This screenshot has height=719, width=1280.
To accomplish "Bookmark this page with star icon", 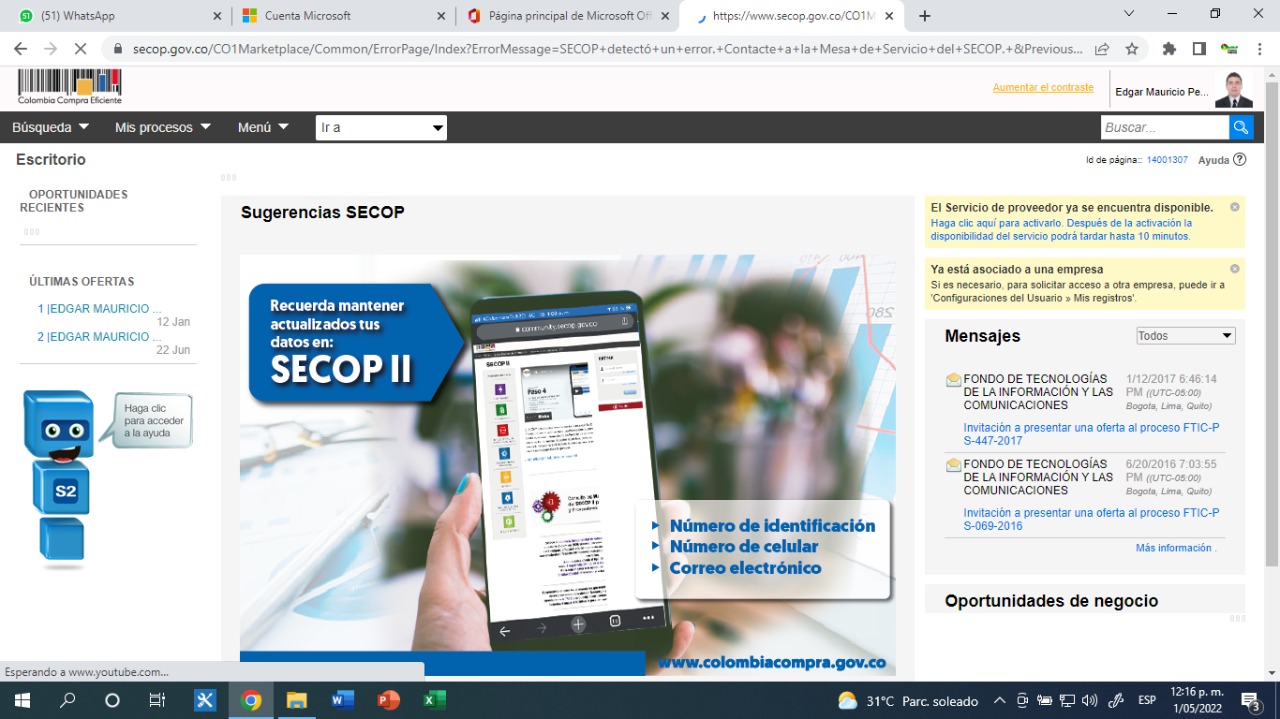I will click(x=1132, y=48).
